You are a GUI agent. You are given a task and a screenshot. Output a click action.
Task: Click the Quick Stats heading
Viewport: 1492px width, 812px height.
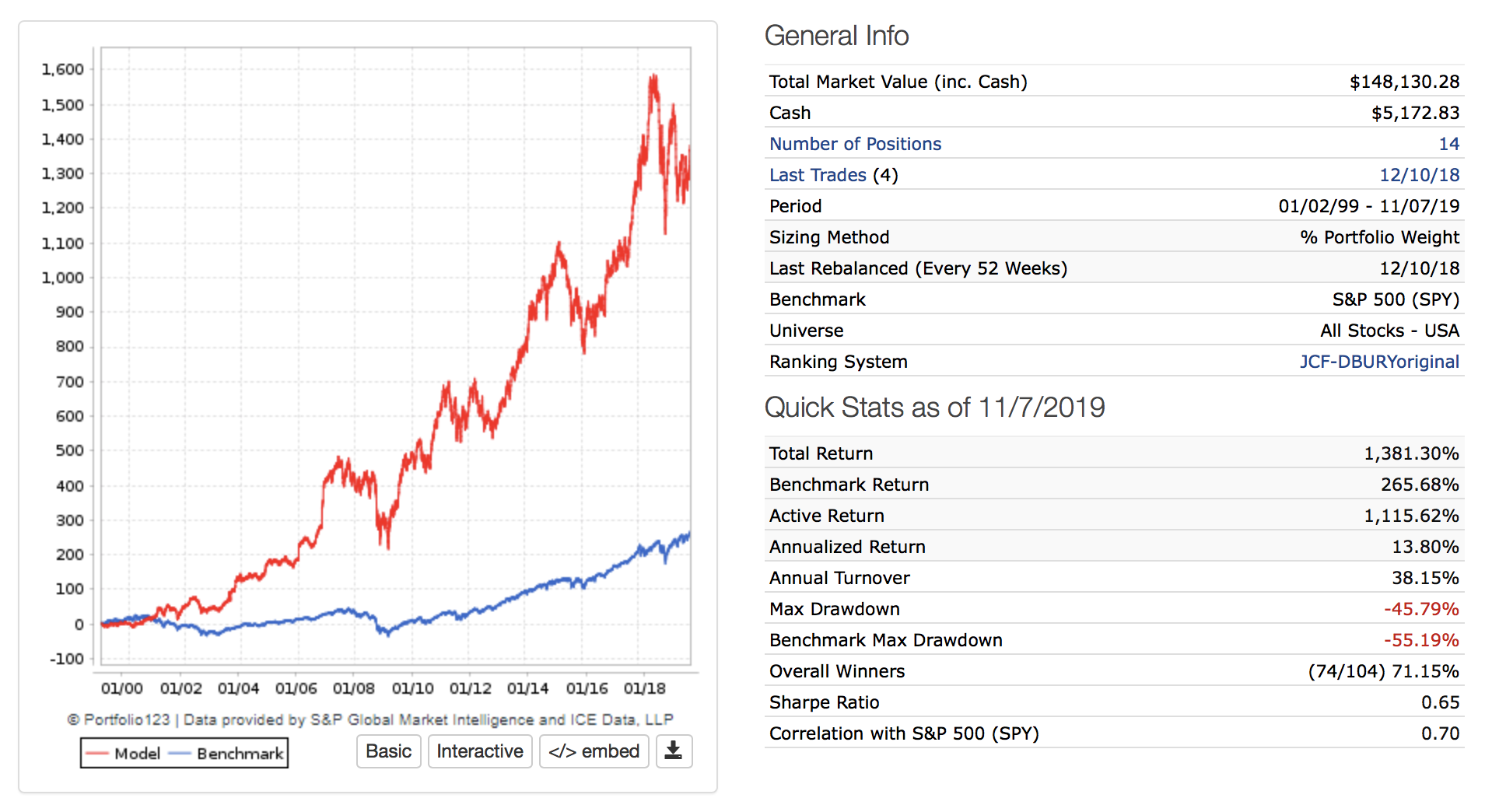pyautogui.click(x=934, y=408)
